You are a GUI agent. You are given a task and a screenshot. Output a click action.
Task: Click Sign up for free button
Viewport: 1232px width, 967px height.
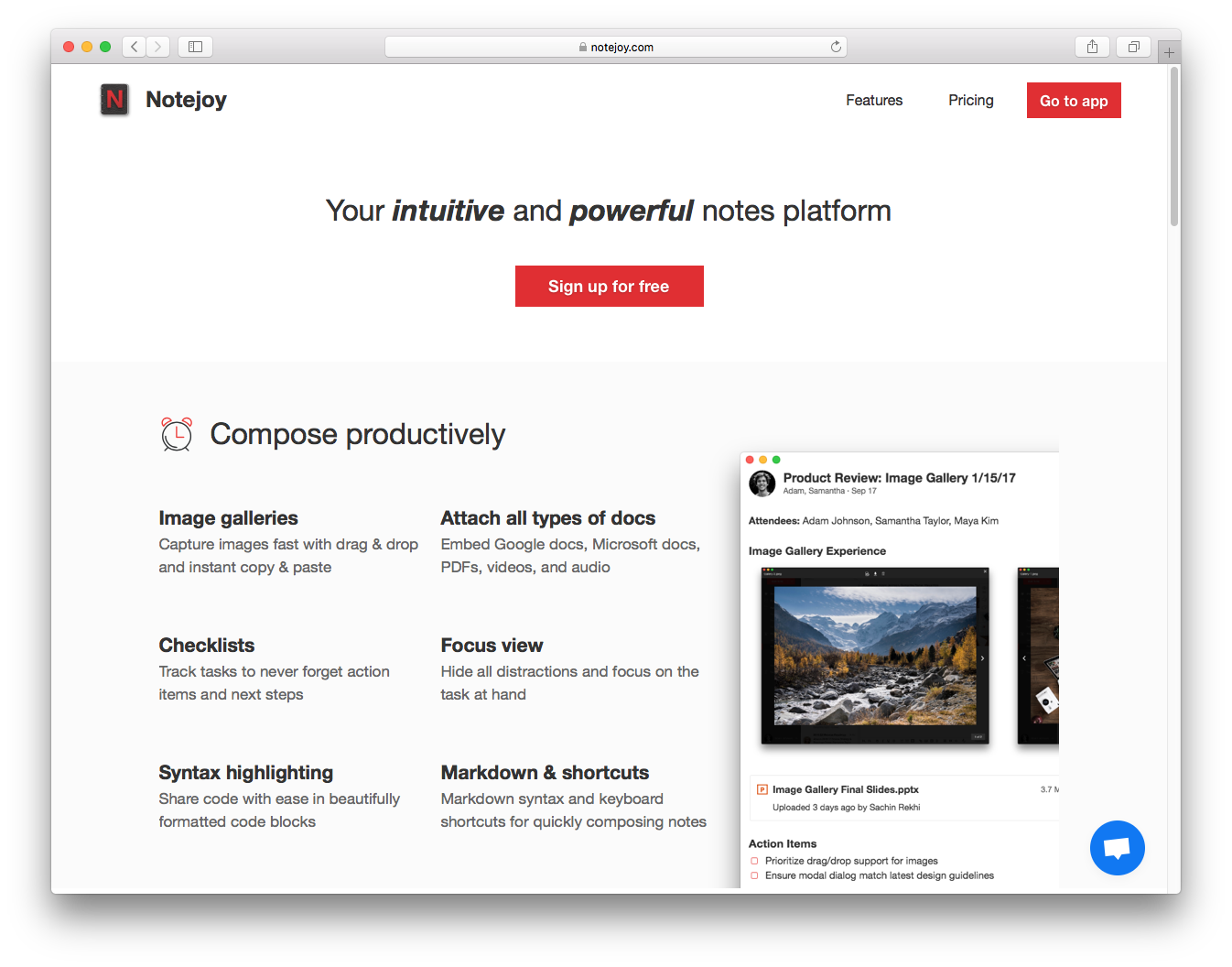click(609, 287)
